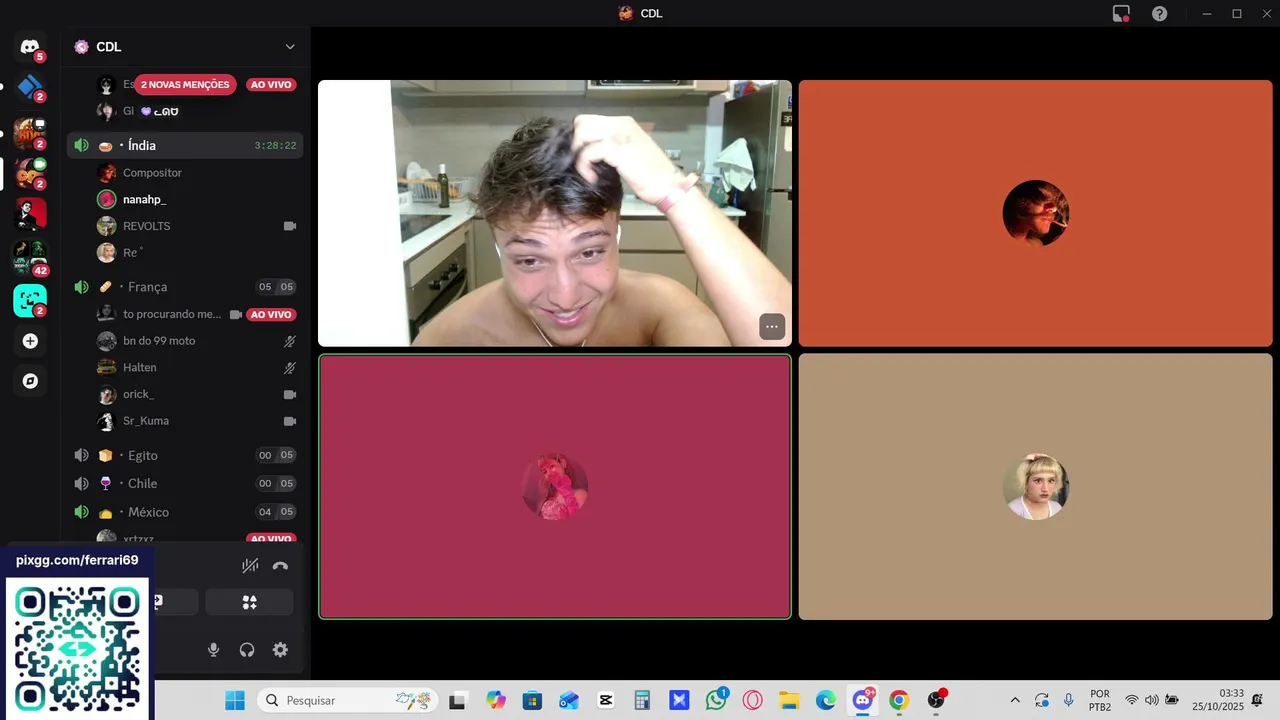The height and width of the screenshot is (720, 1280).
Task: Focus the crimson speaking participant tile
Action: tap(555, 487)
